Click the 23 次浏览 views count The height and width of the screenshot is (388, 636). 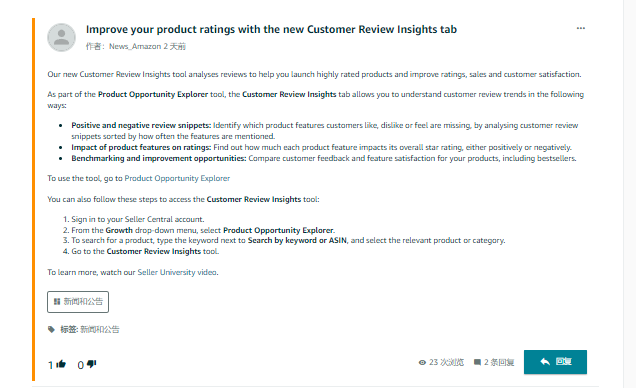[x=446, y=362]
